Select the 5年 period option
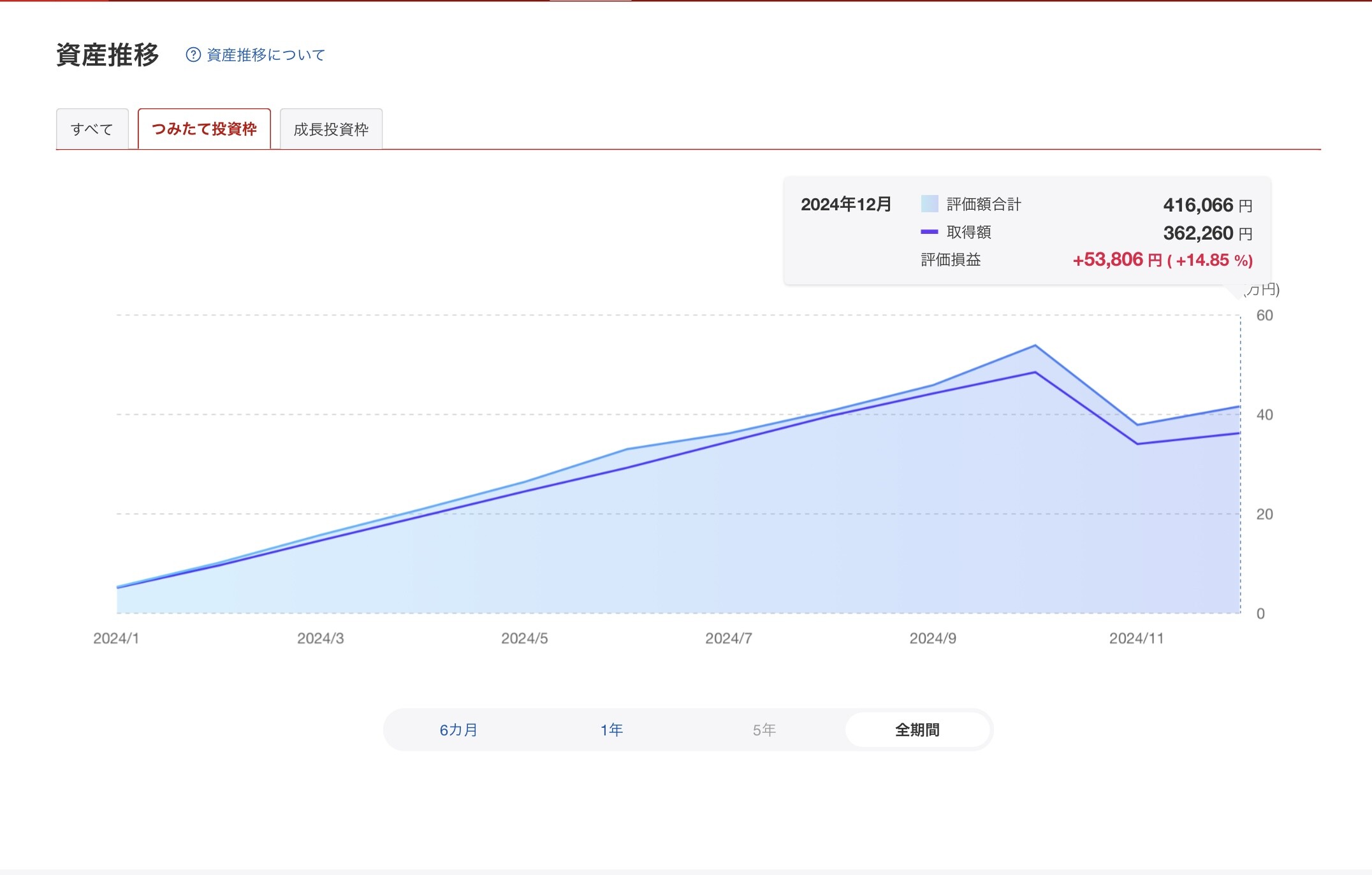 pyautogui.click(x=764, y=730)
